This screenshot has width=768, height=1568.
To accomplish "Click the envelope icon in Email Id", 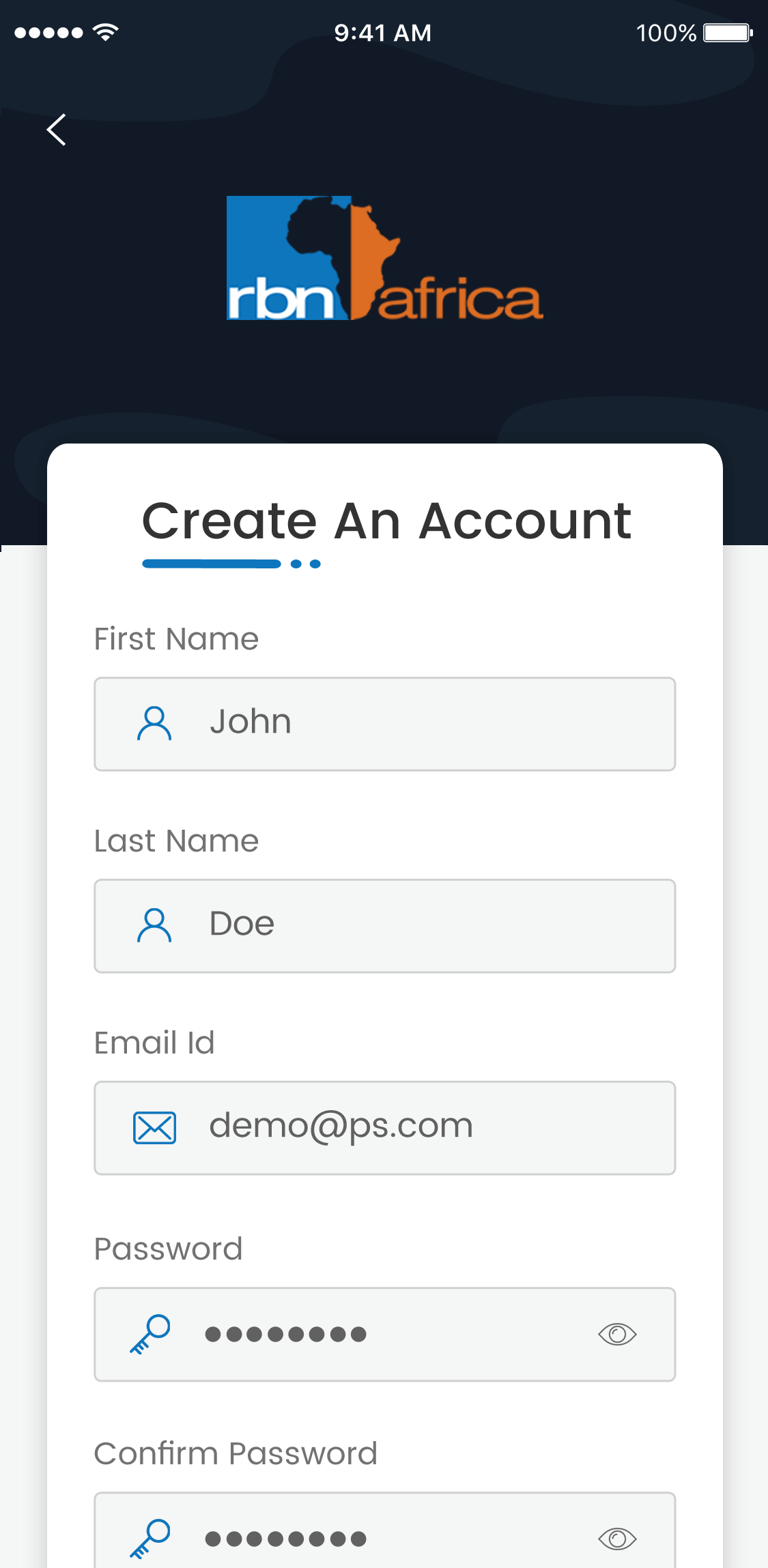I will [154, 1127].
